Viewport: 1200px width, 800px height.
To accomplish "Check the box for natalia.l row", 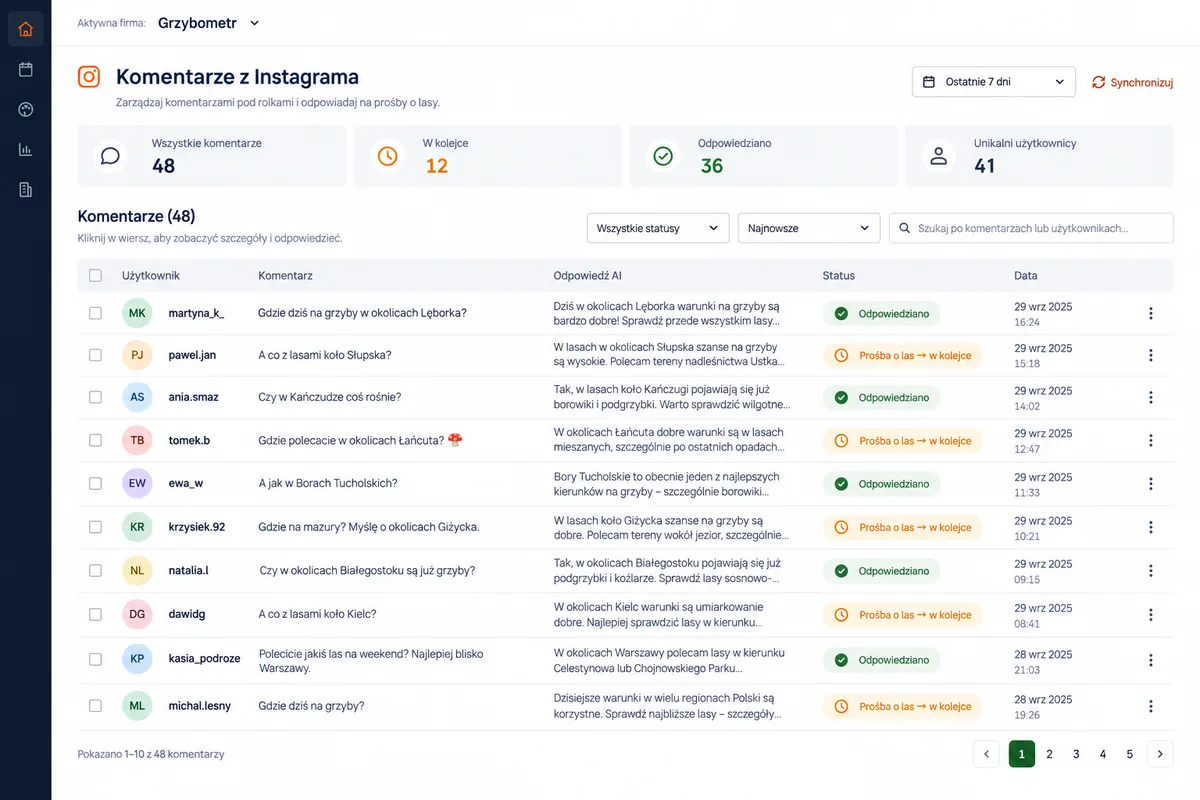I will coord(95,571).
